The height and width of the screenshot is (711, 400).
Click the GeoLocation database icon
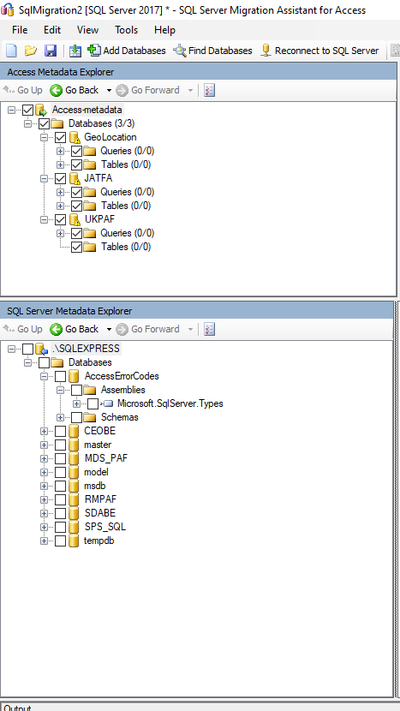[74, 137]
